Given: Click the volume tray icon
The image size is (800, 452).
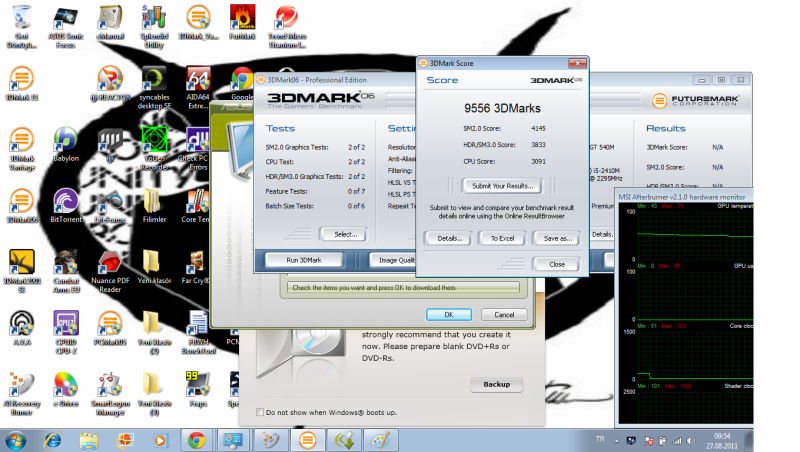Looking at the screenshot, I should 691,441.
